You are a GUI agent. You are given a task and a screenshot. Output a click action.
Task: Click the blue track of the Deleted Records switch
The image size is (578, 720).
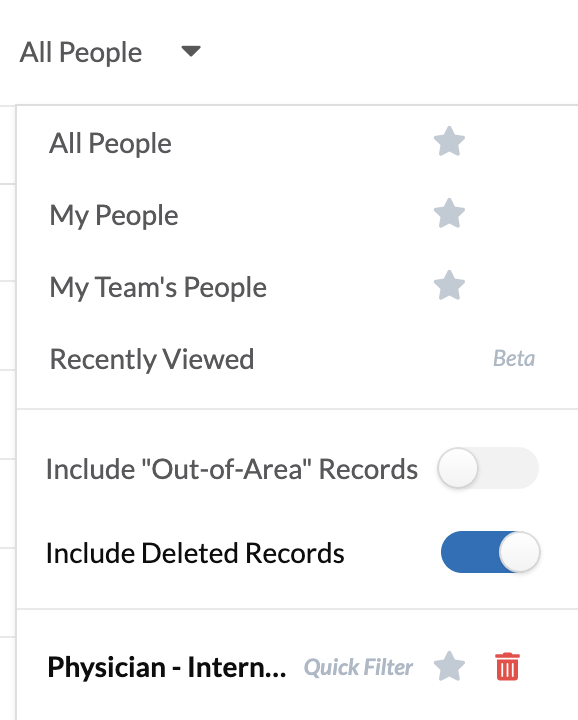click(469, 552)
